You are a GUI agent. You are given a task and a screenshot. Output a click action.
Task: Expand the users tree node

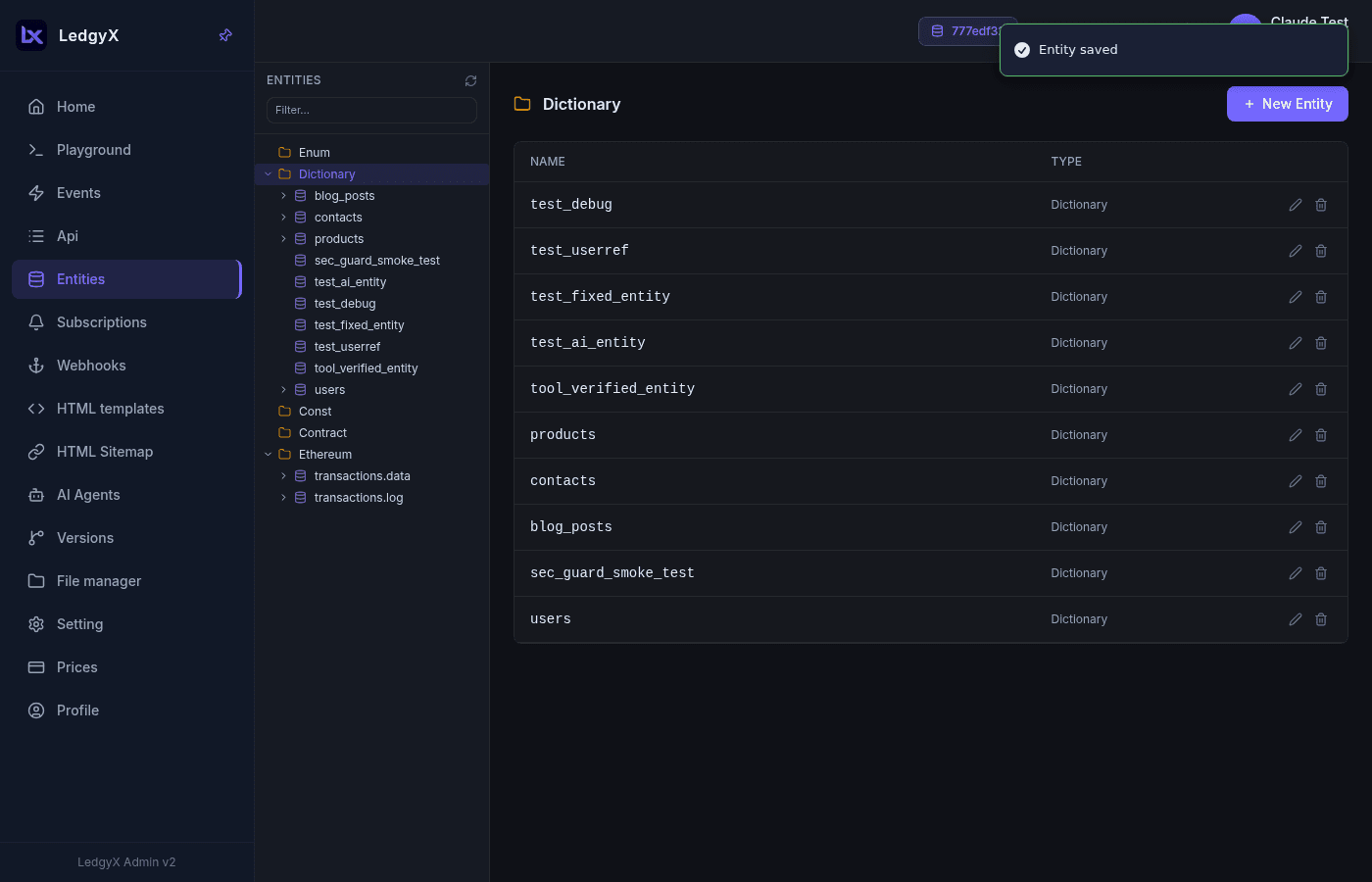(284, 390)
